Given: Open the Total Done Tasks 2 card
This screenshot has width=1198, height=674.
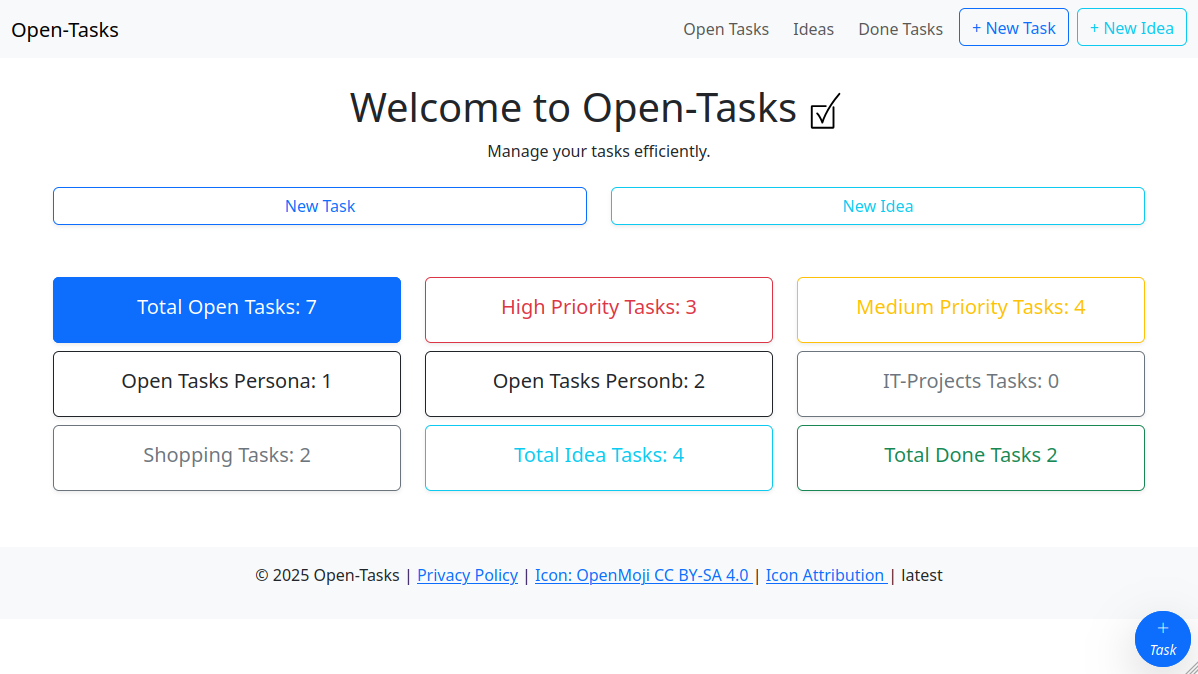Looking at the screenshot, I should click(x=970, y=457).
